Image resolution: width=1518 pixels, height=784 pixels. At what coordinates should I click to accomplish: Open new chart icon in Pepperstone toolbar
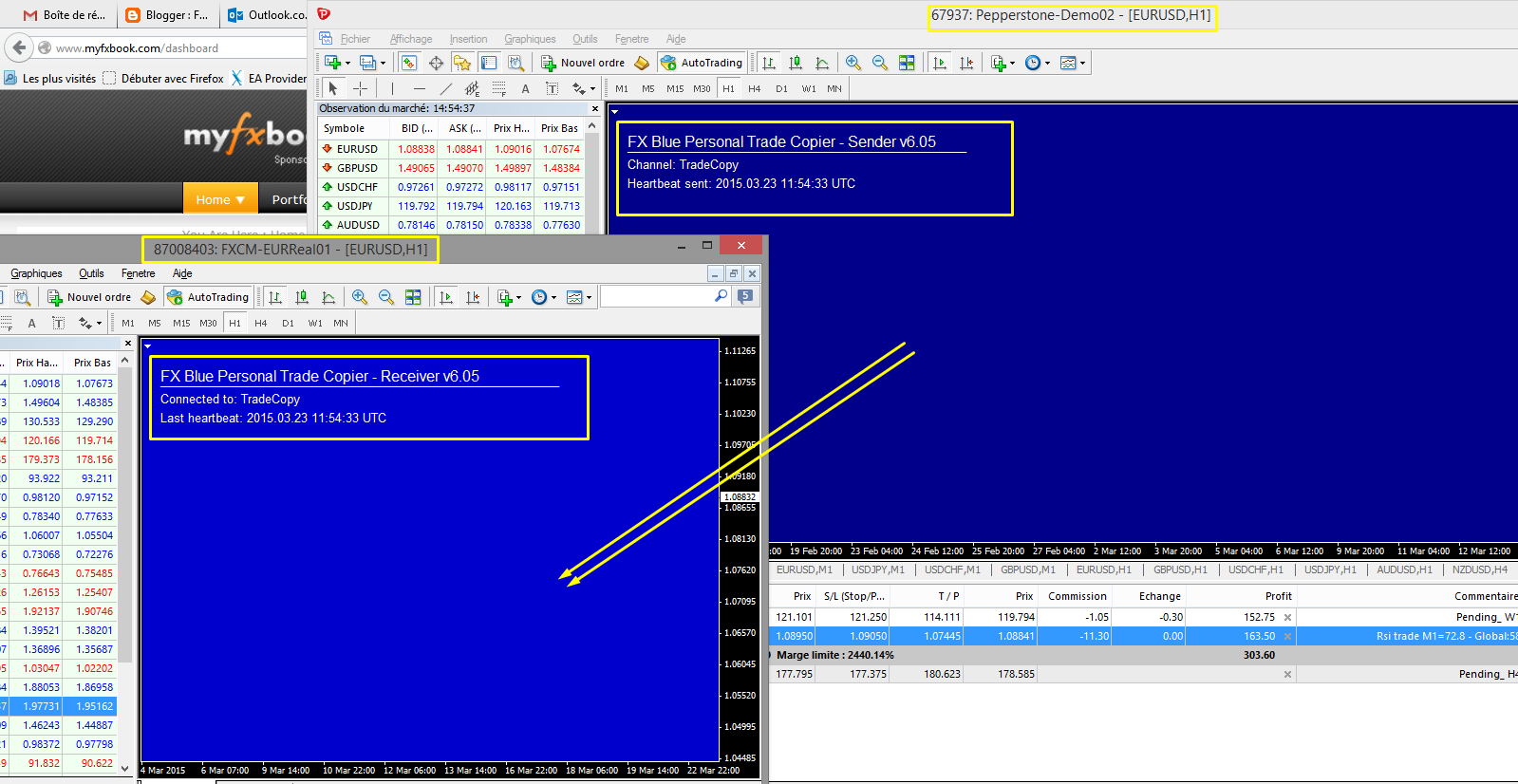332,63
